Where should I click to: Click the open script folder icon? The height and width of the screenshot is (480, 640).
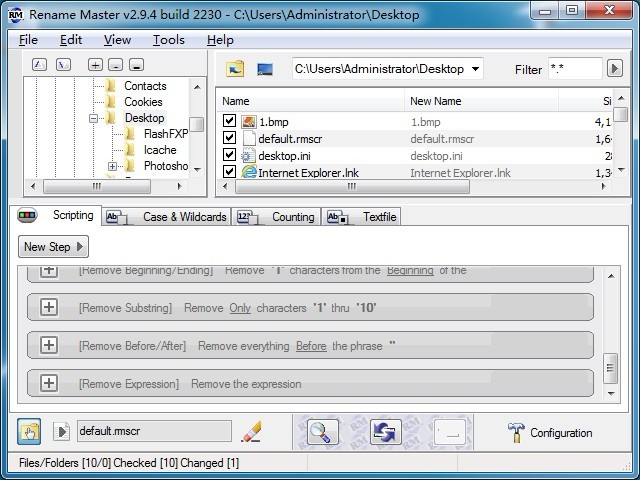click(x=31, y=432)
